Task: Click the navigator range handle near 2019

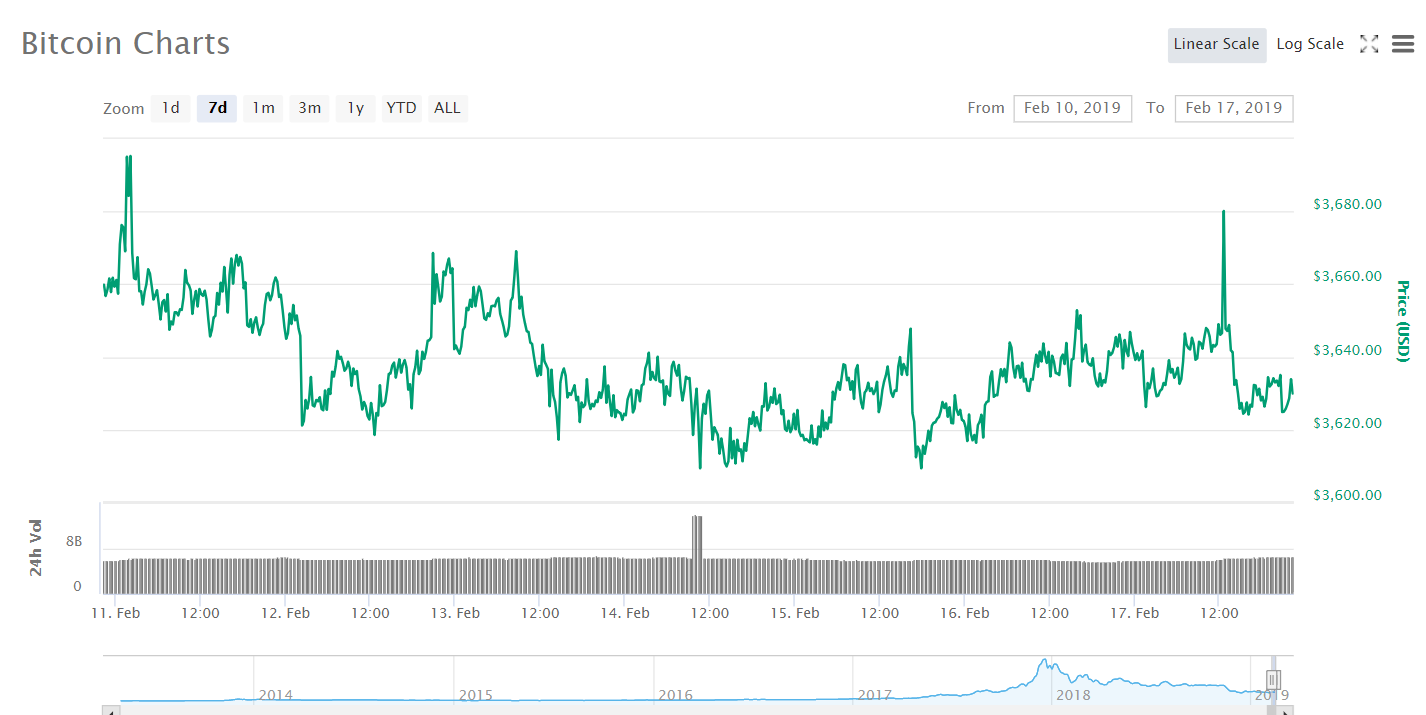Action: (x=1273, y=679)
